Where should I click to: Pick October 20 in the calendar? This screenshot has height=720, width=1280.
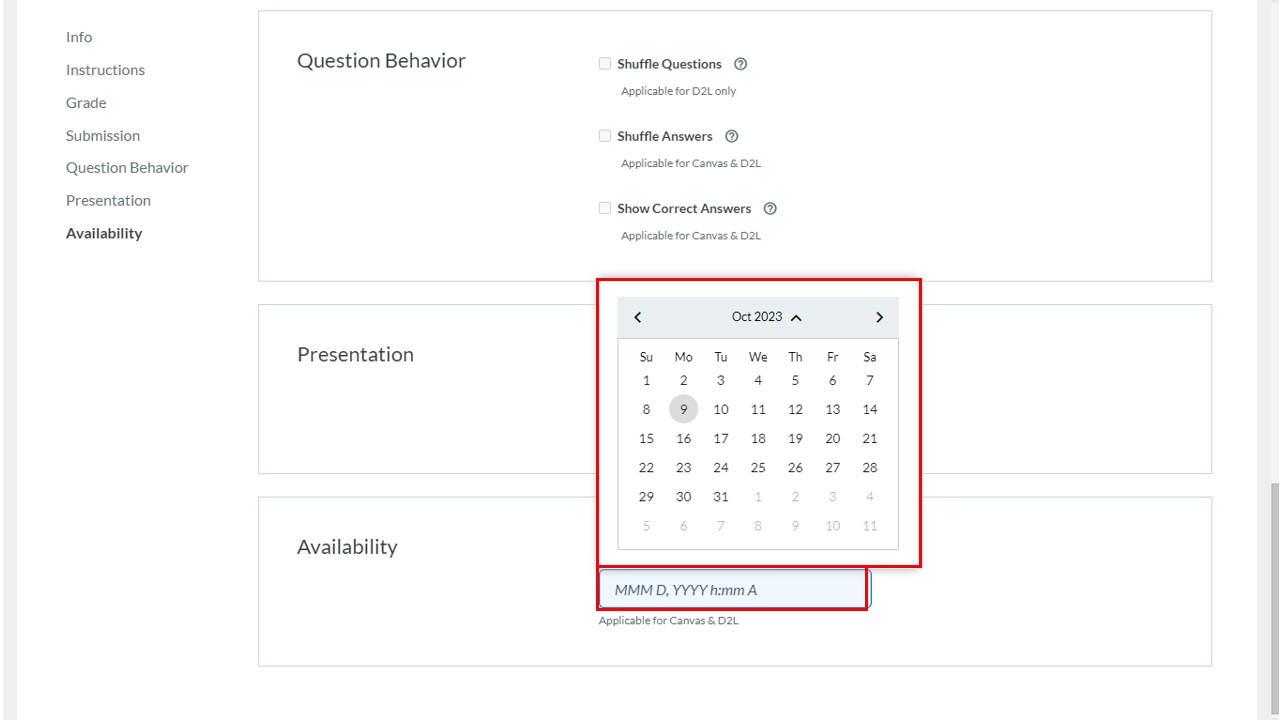[x=833, y=438]
